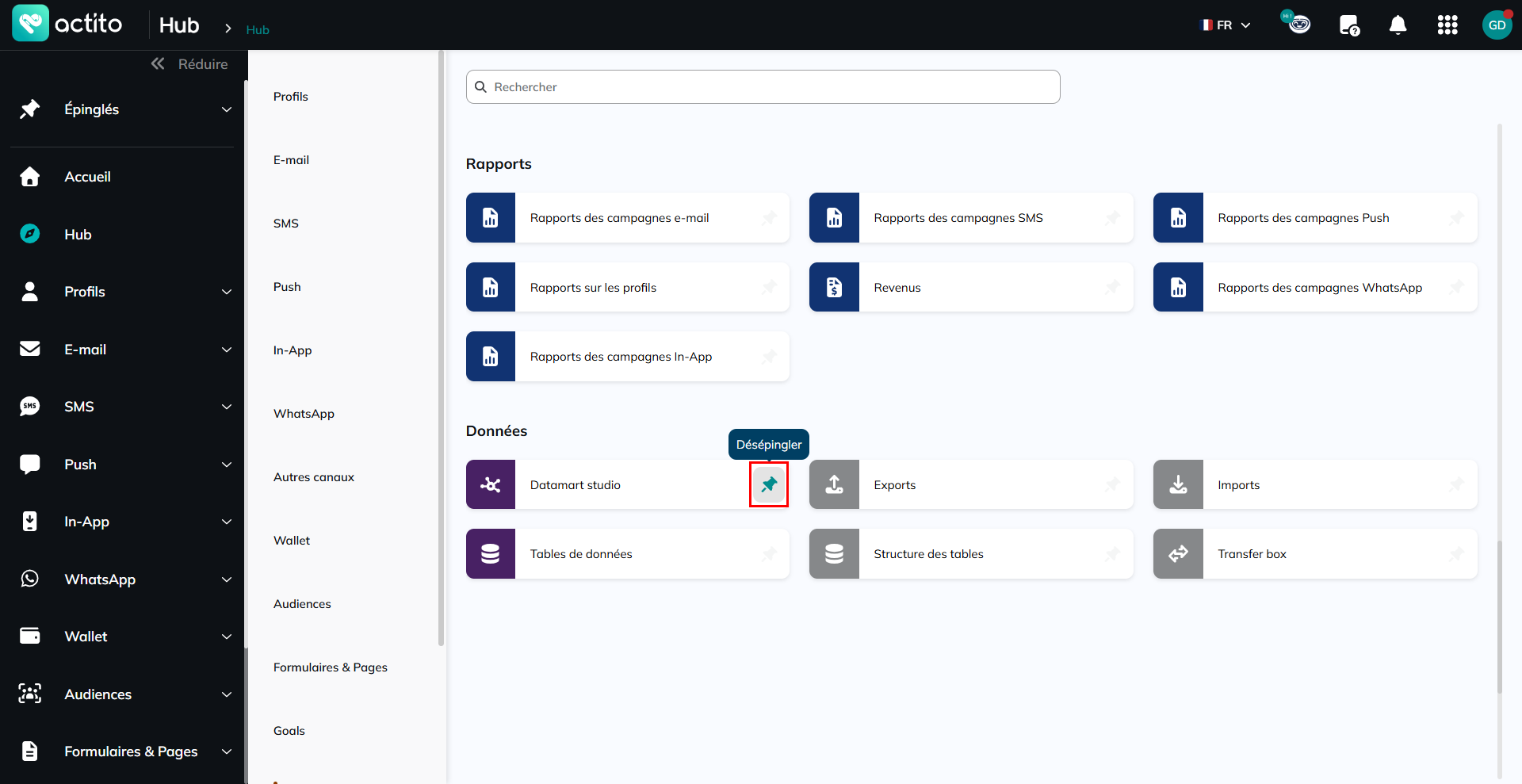Click the Exports upload icon
Screen dimensions: 1522x784
coord(834,484)
